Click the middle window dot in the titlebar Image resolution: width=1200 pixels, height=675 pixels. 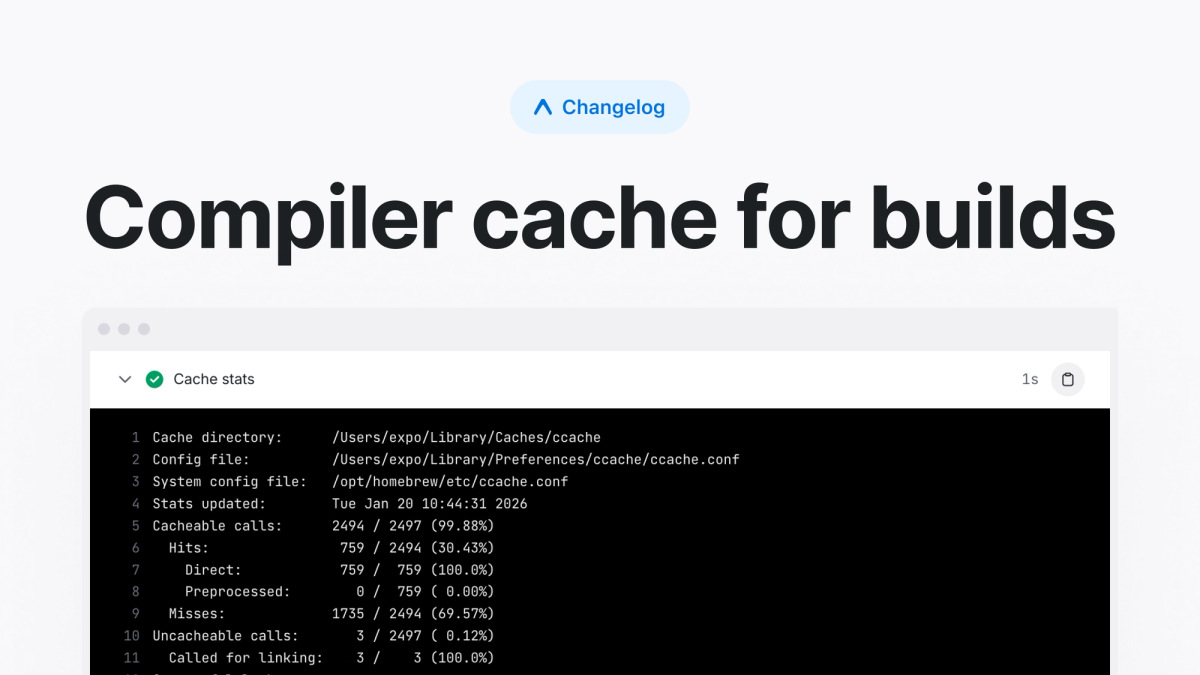[x=123, y=328]
